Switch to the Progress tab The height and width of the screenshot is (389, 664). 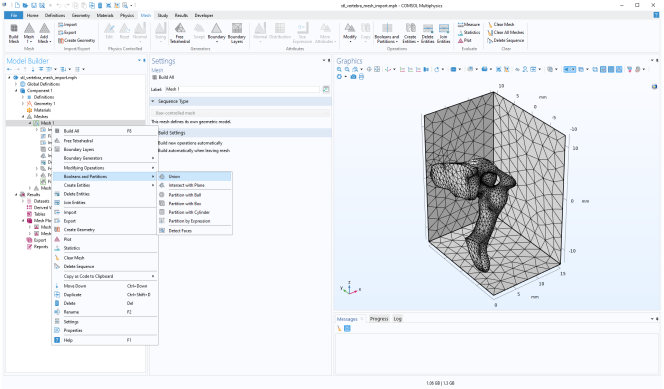(379, 319)
